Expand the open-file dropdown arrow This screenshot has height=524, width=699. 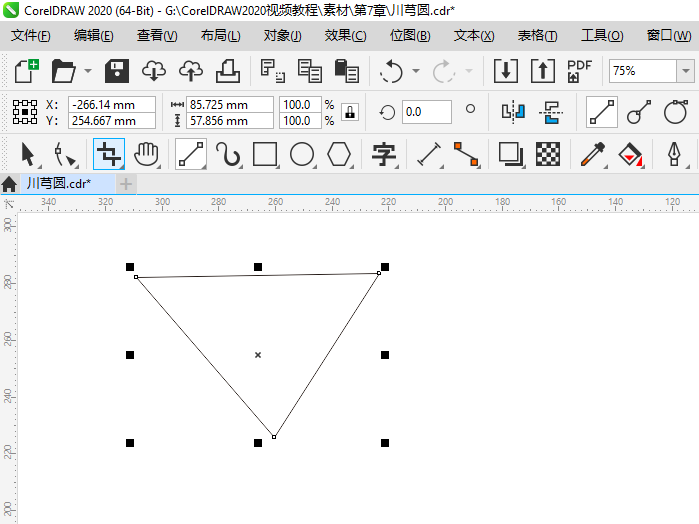[88, 70]
